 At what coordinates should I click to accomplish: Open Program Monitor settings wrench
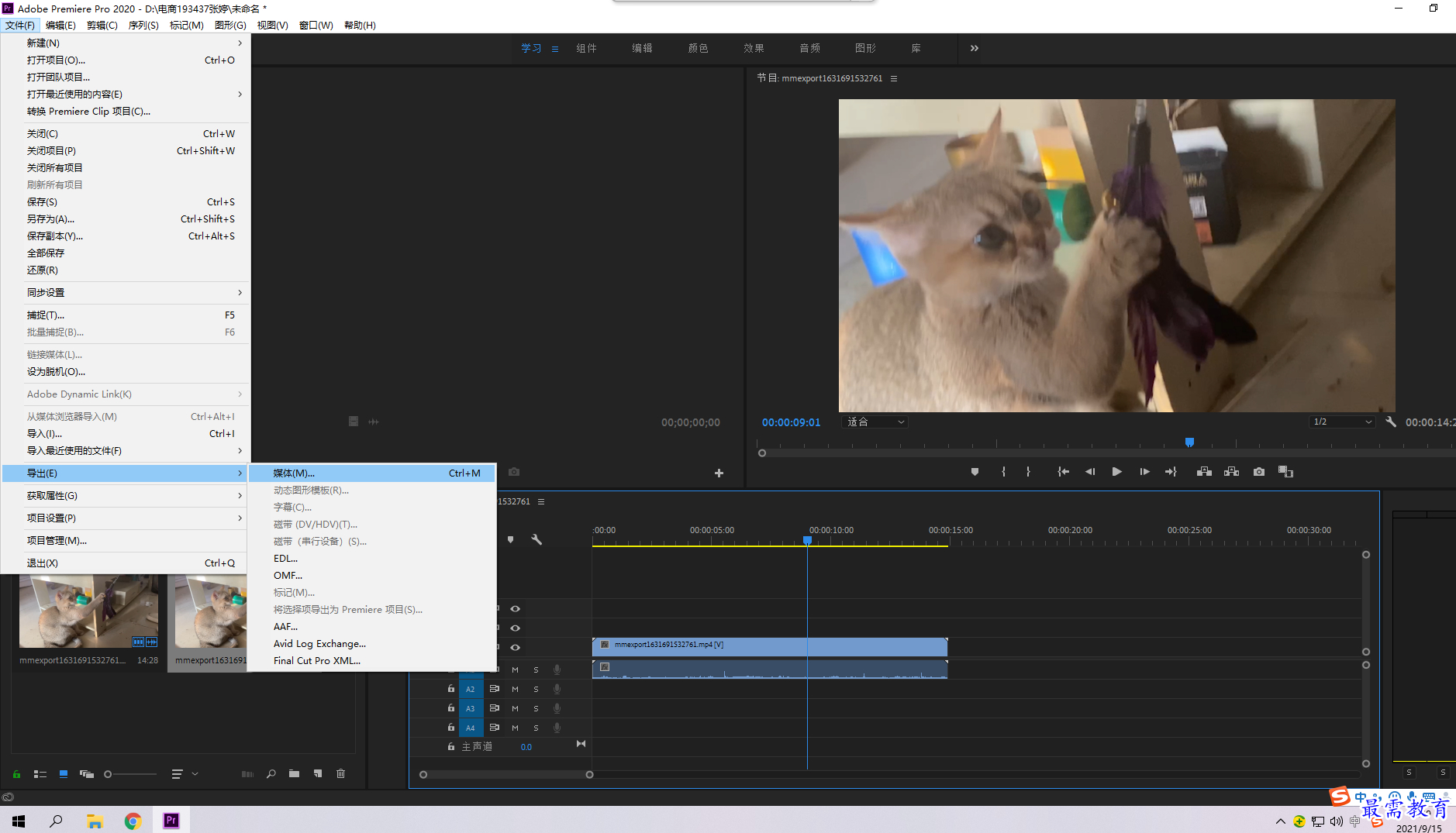pos(1391,422)
